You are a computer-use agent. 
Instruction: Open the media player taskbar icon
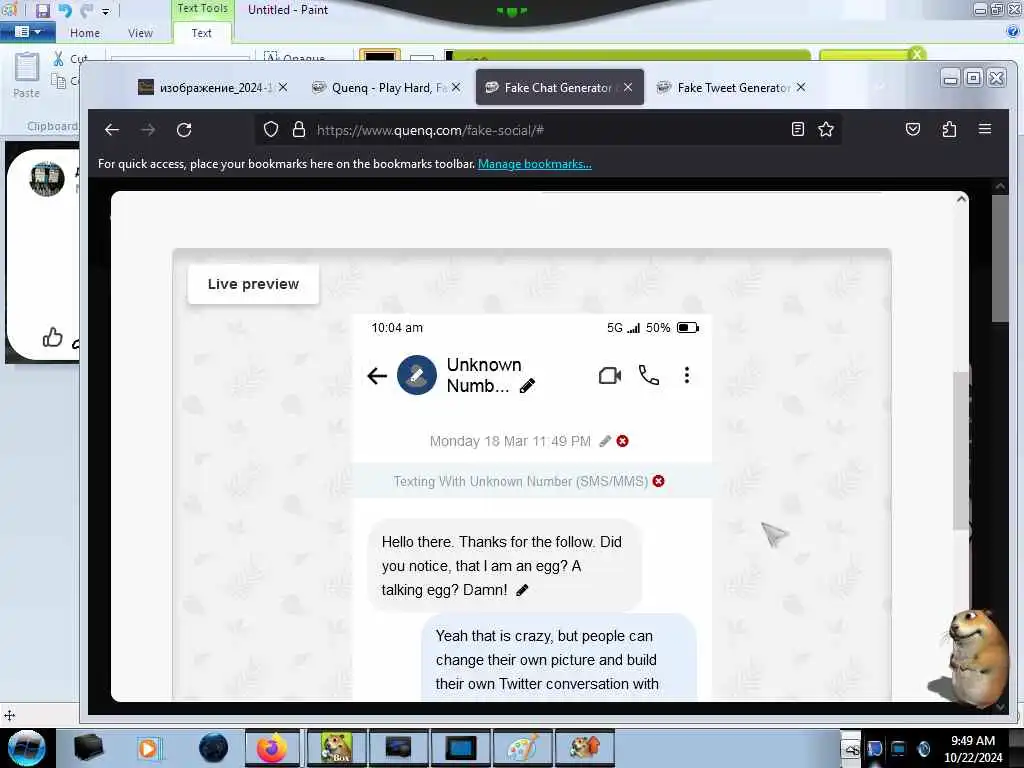click(149, 748)
